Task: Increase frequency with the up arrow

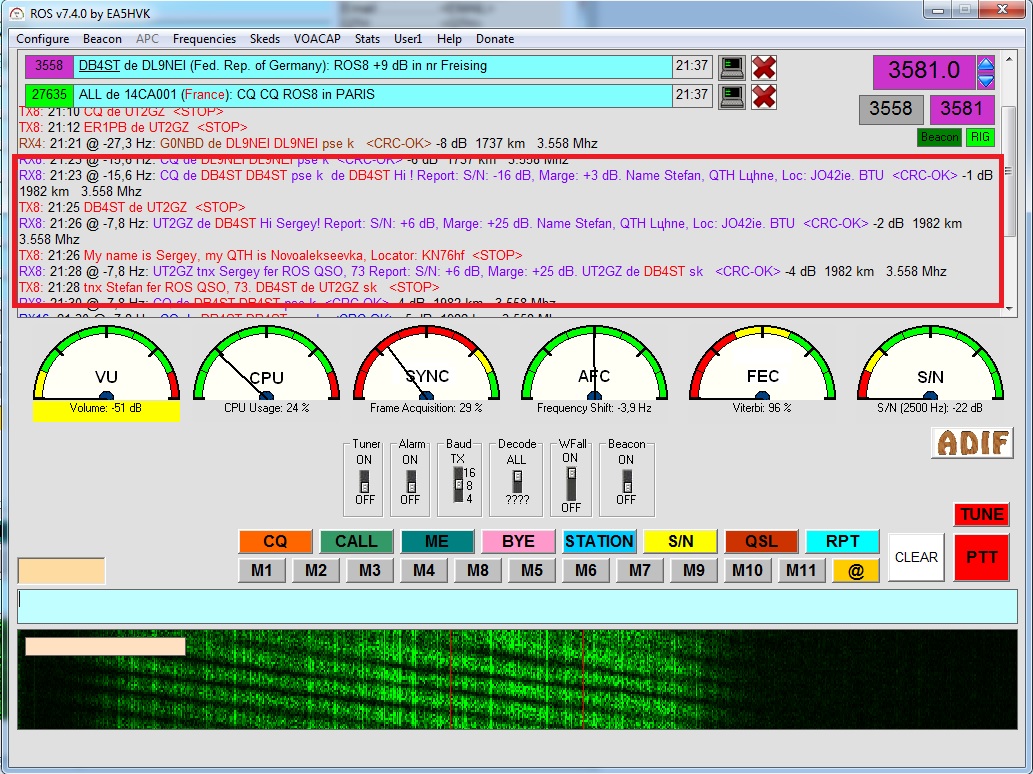Action: pyautogui.click(x=986, y=64)
